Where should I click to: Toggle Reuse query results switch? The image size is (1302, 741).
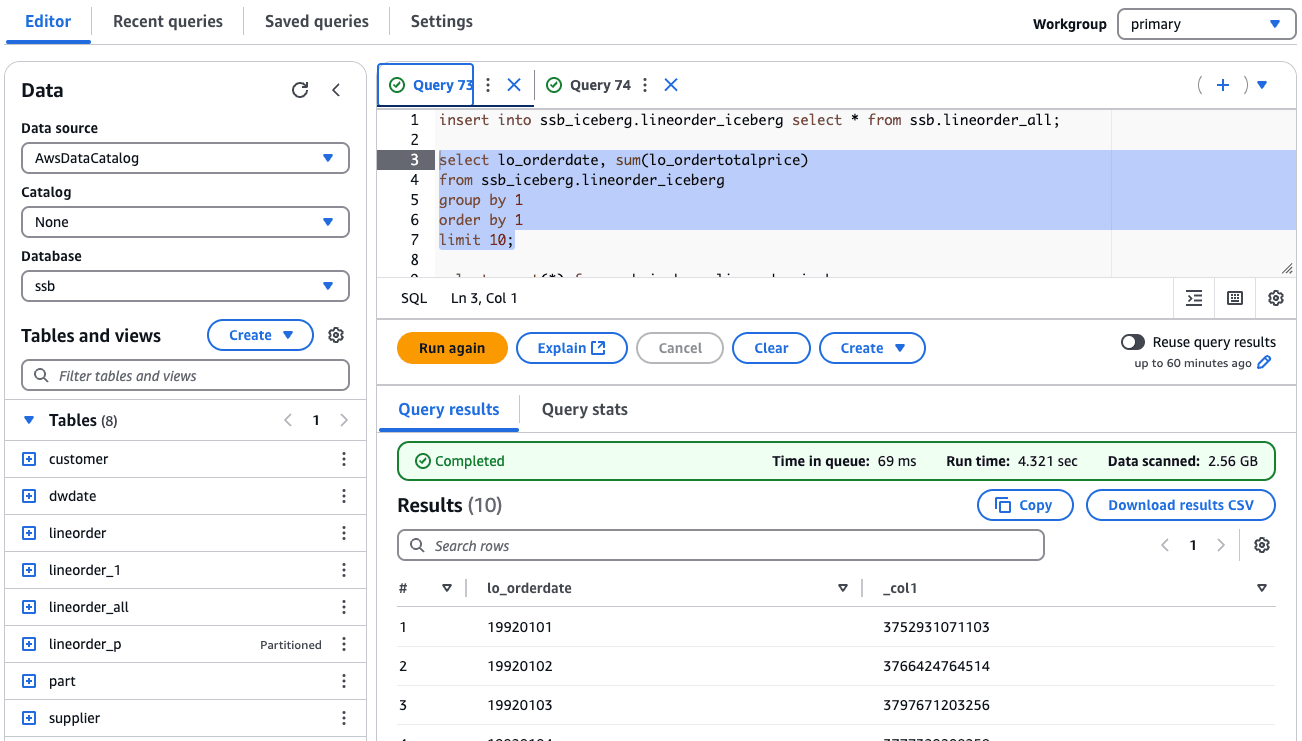tap(1132, 342)
